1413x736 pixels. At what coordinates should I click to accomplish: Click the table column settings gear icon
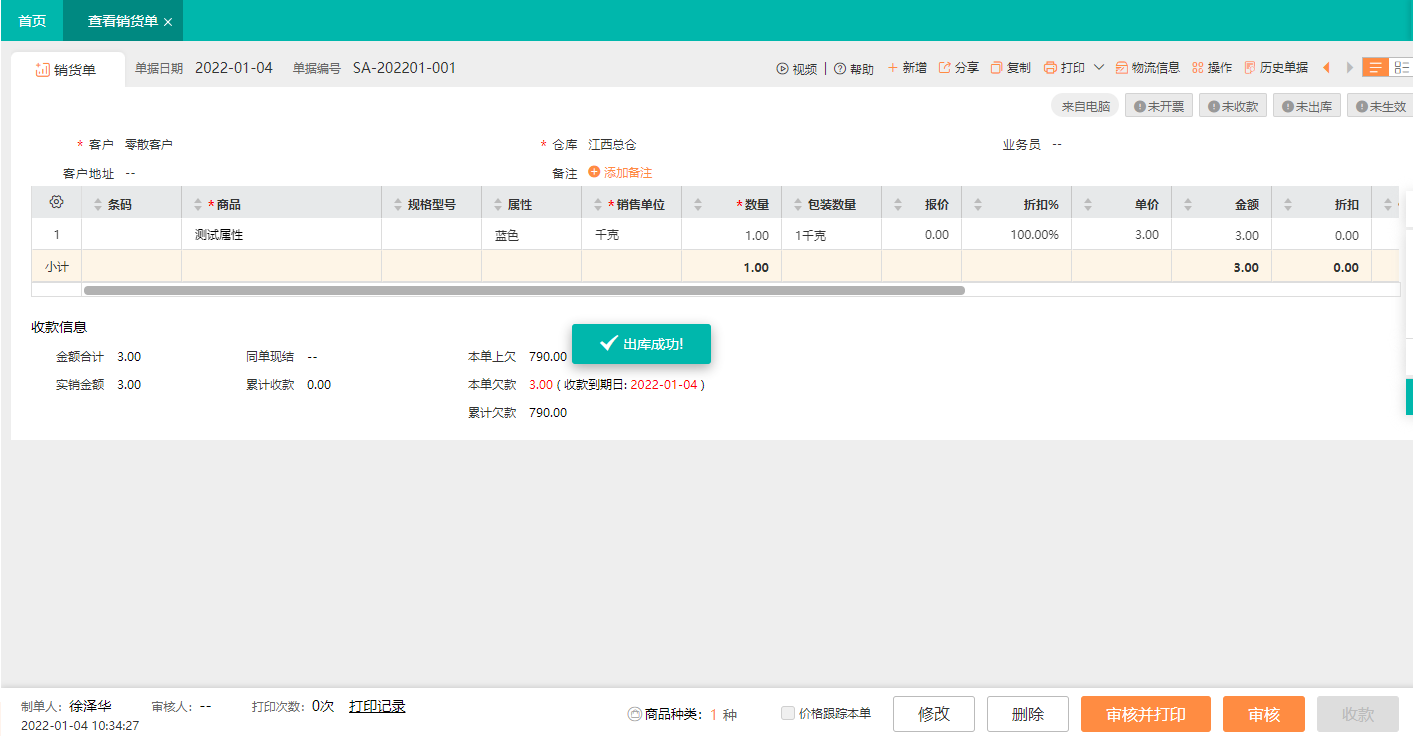56,202
